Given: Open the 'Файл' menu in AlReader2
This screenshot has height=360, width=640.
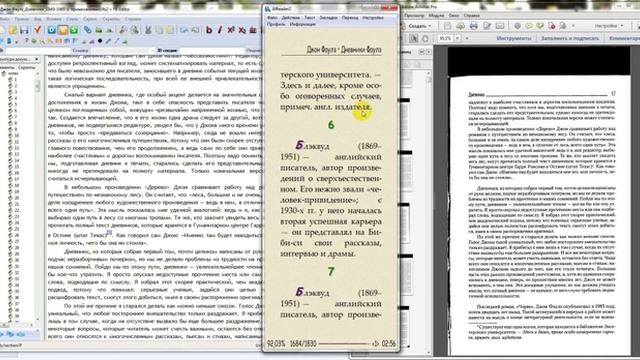Looking at the screenshot, I should pyautogui.click(x=272, y=18).
